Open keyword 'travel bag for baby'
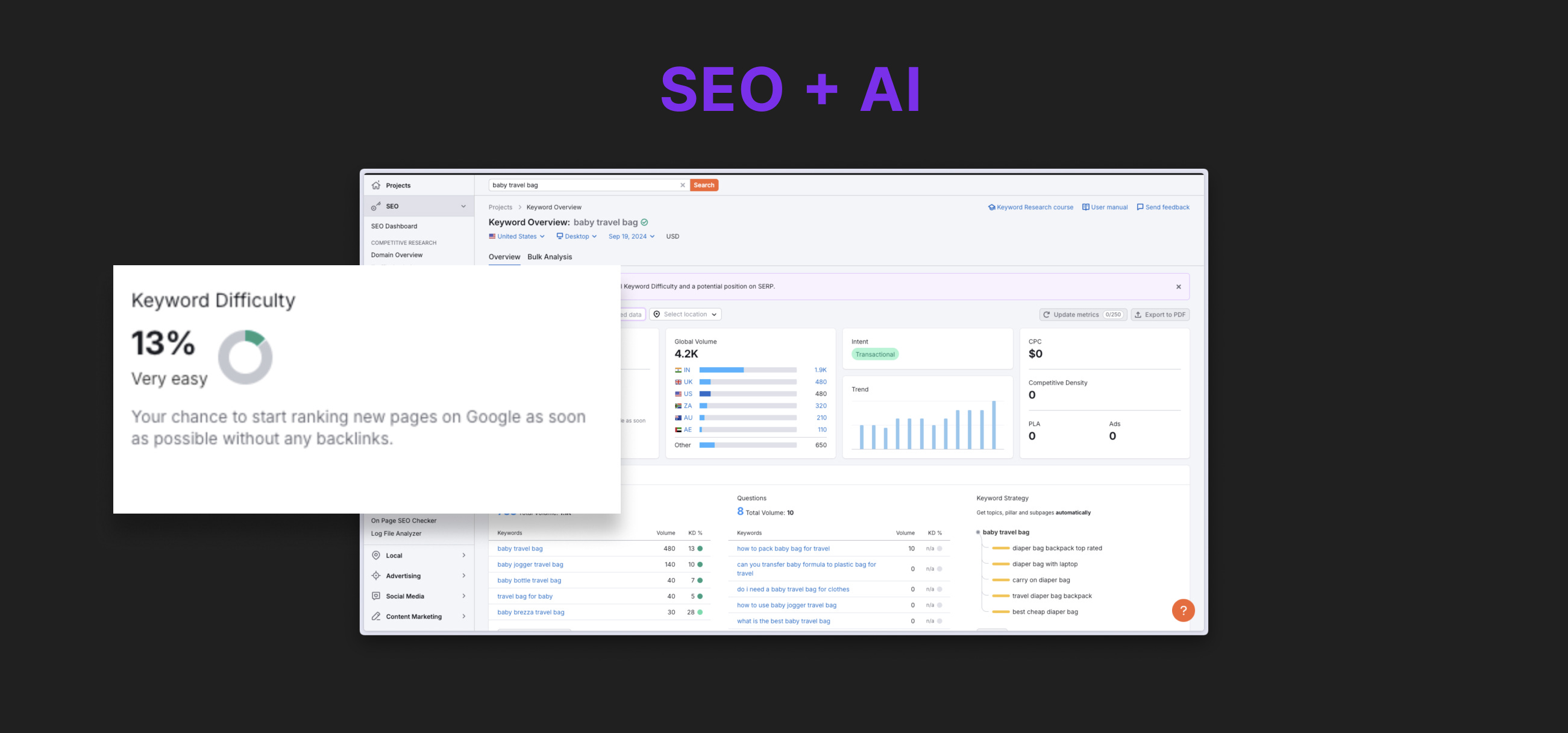This screenshot has width=1568, height=733. pyautogui.click(x=525, y=596)
